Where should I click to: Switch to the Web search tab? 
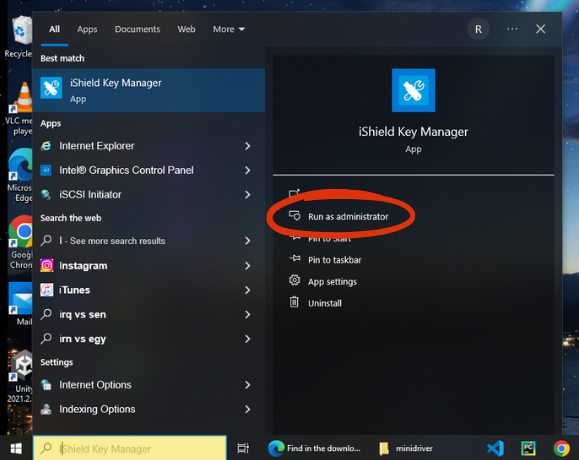coord(186,29)
